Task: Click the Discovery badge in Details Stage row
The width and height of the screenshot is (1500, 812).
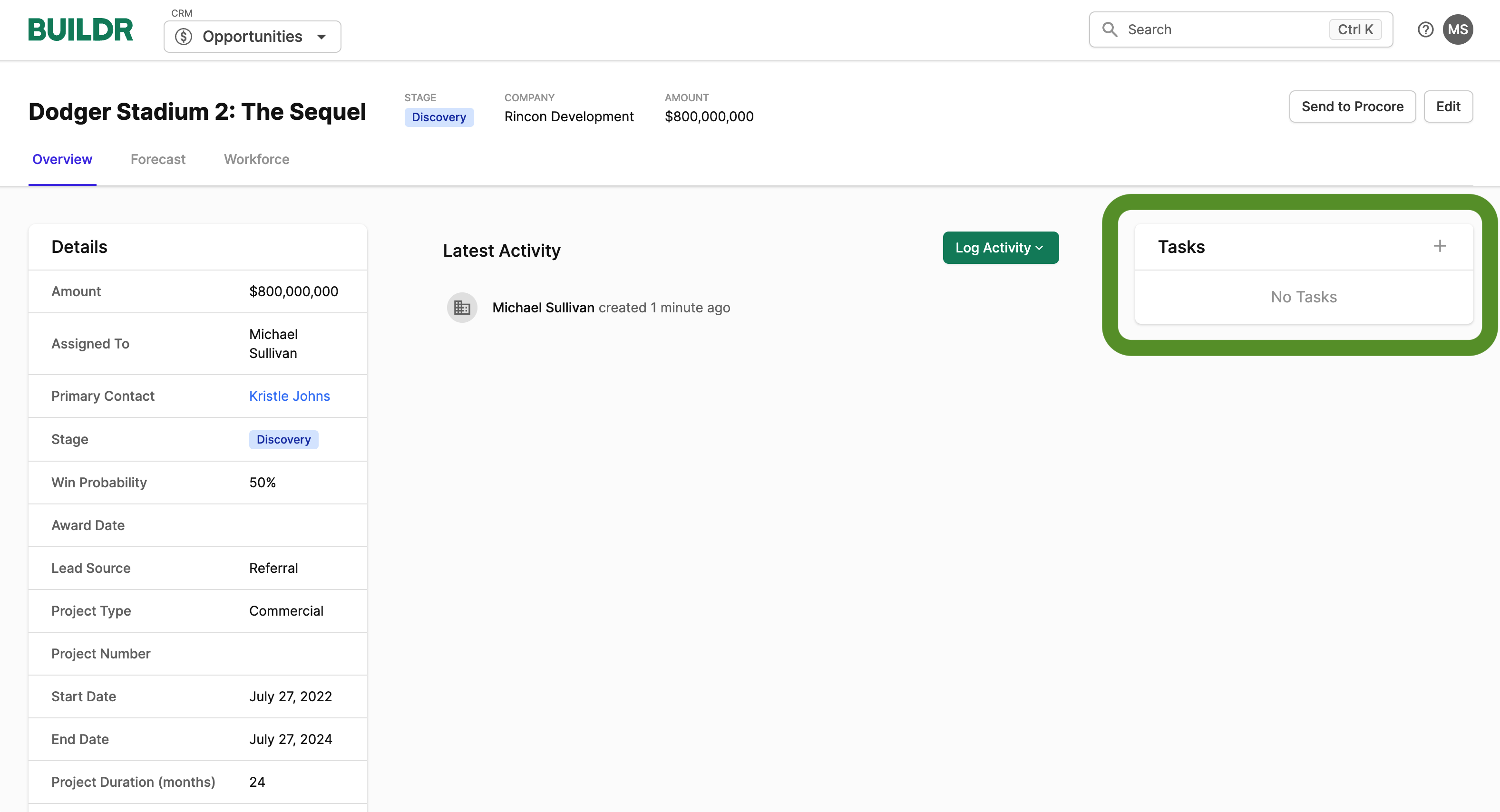Action: pyautogui.click(x=283, y=439)
